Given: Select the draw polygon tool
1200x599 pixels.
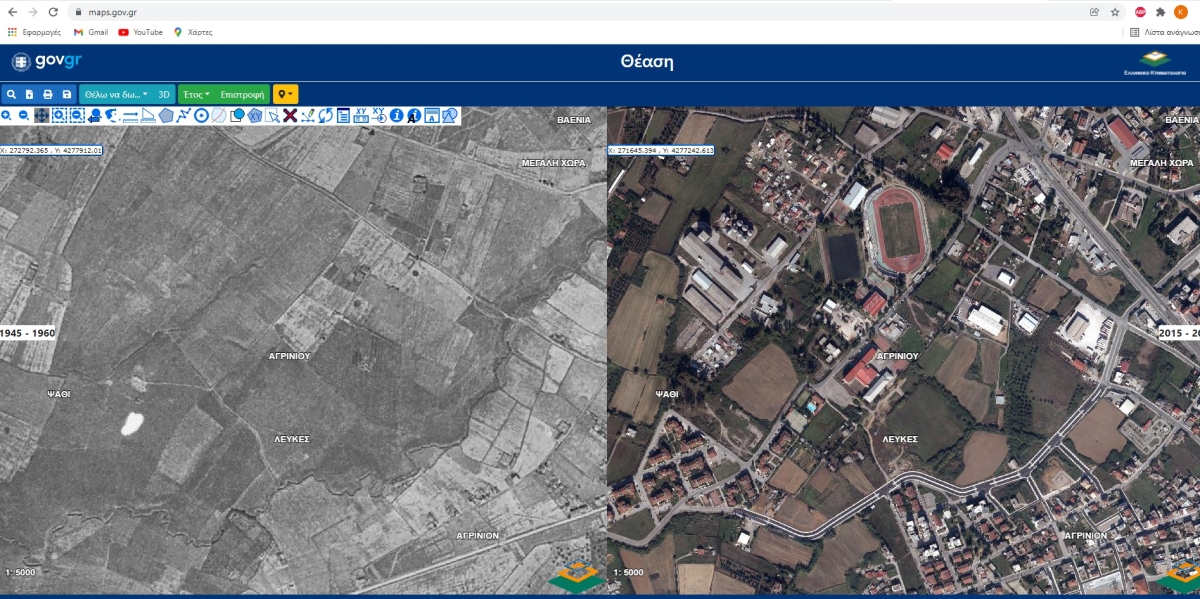Looking at the screenshot, I should (166, 115).
